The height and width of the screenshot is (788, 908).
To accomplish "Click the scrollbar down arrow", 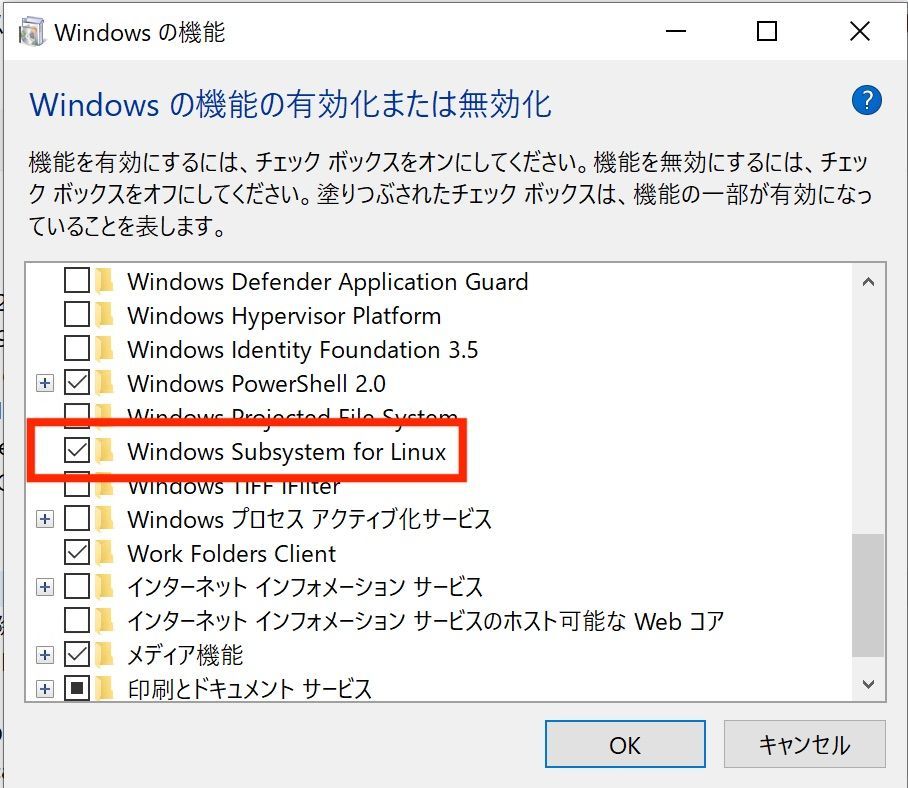I will (x=867, y=684).
